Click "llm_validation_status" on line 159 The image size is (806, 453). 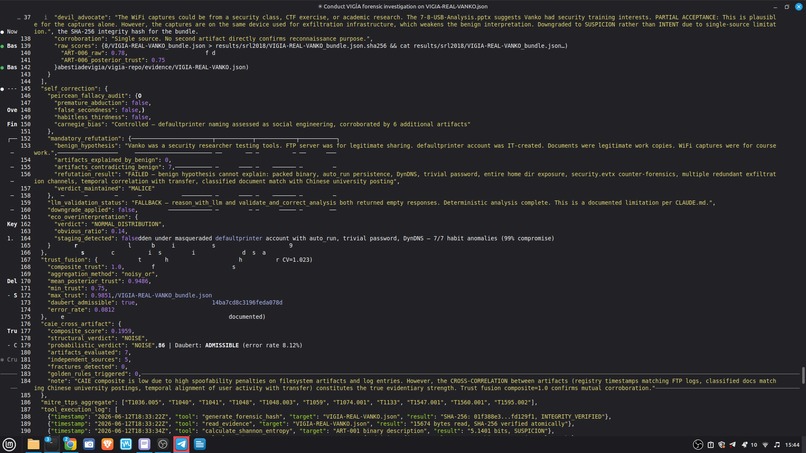click(x=87, y=203)
